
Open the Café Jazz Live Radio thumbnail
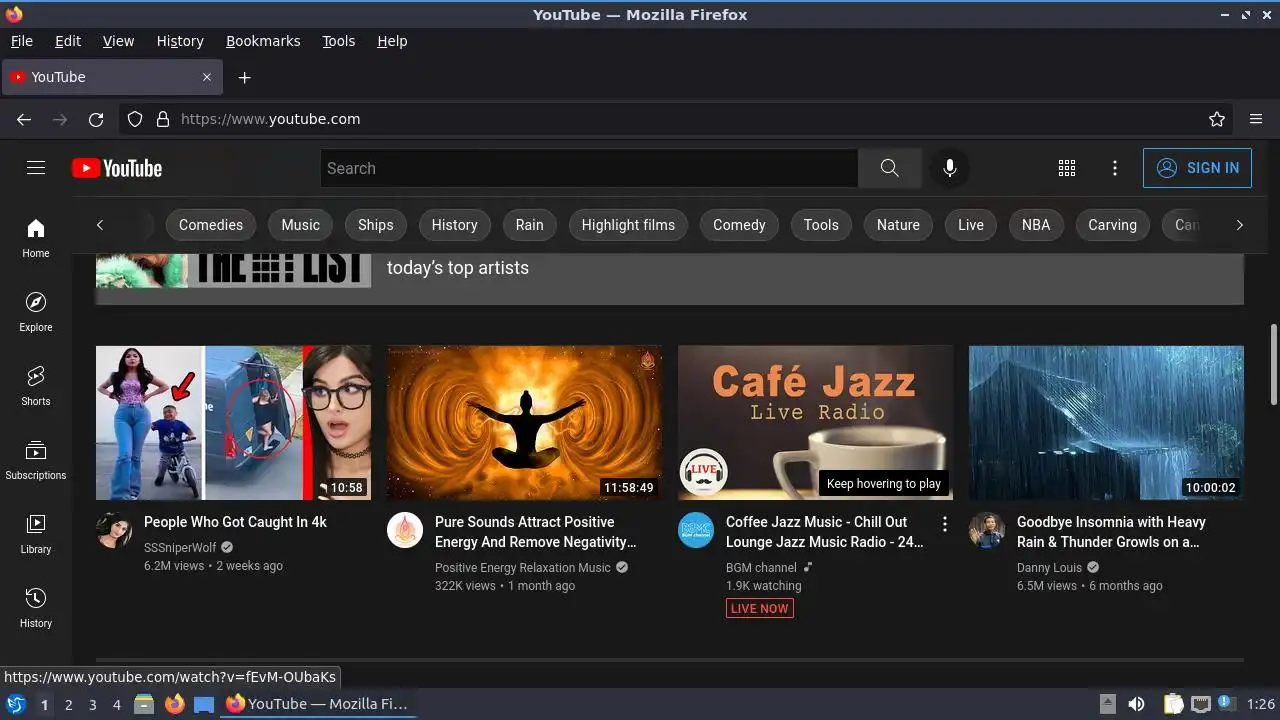815,422
